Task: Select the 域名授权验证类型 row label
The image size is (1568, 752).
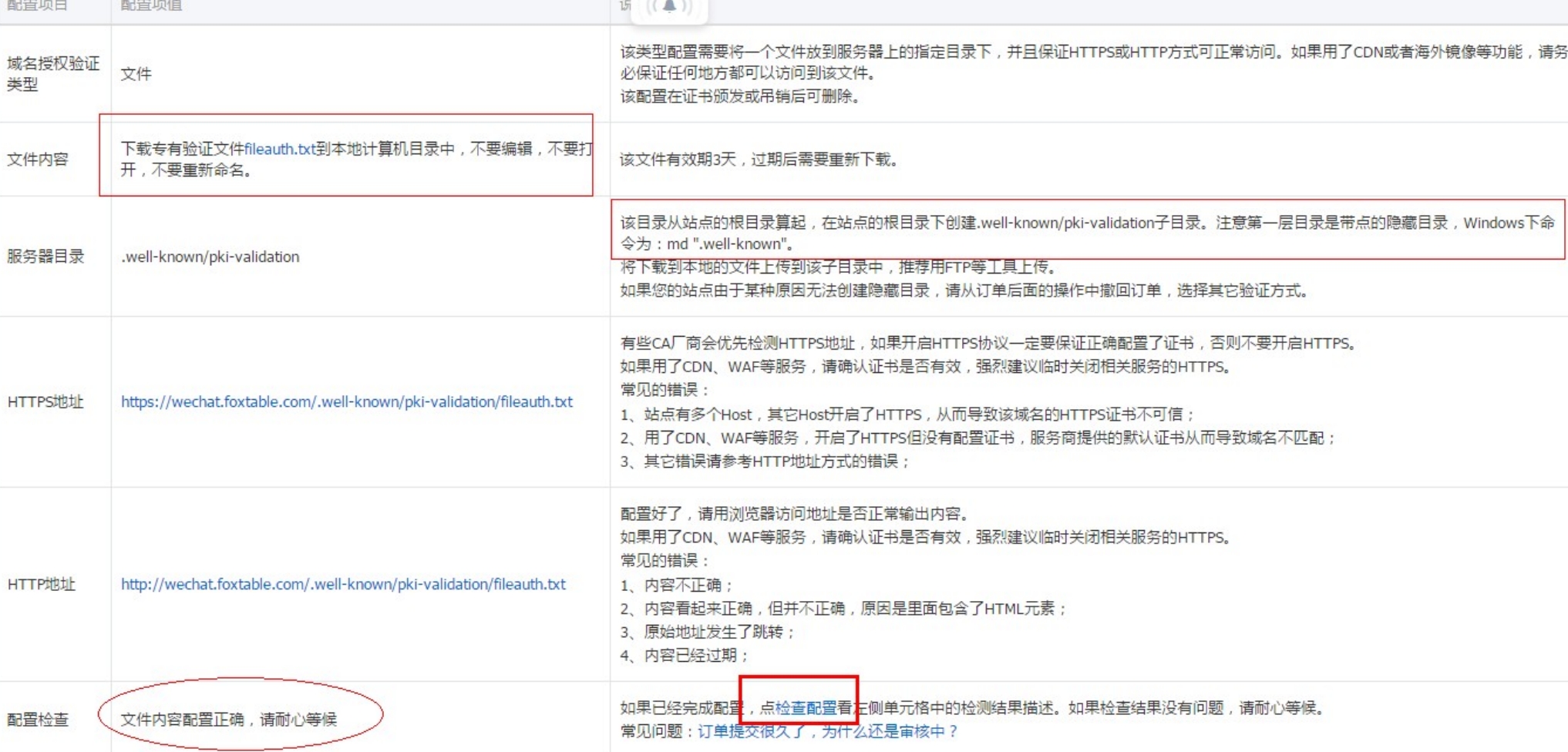Action: 53,74
